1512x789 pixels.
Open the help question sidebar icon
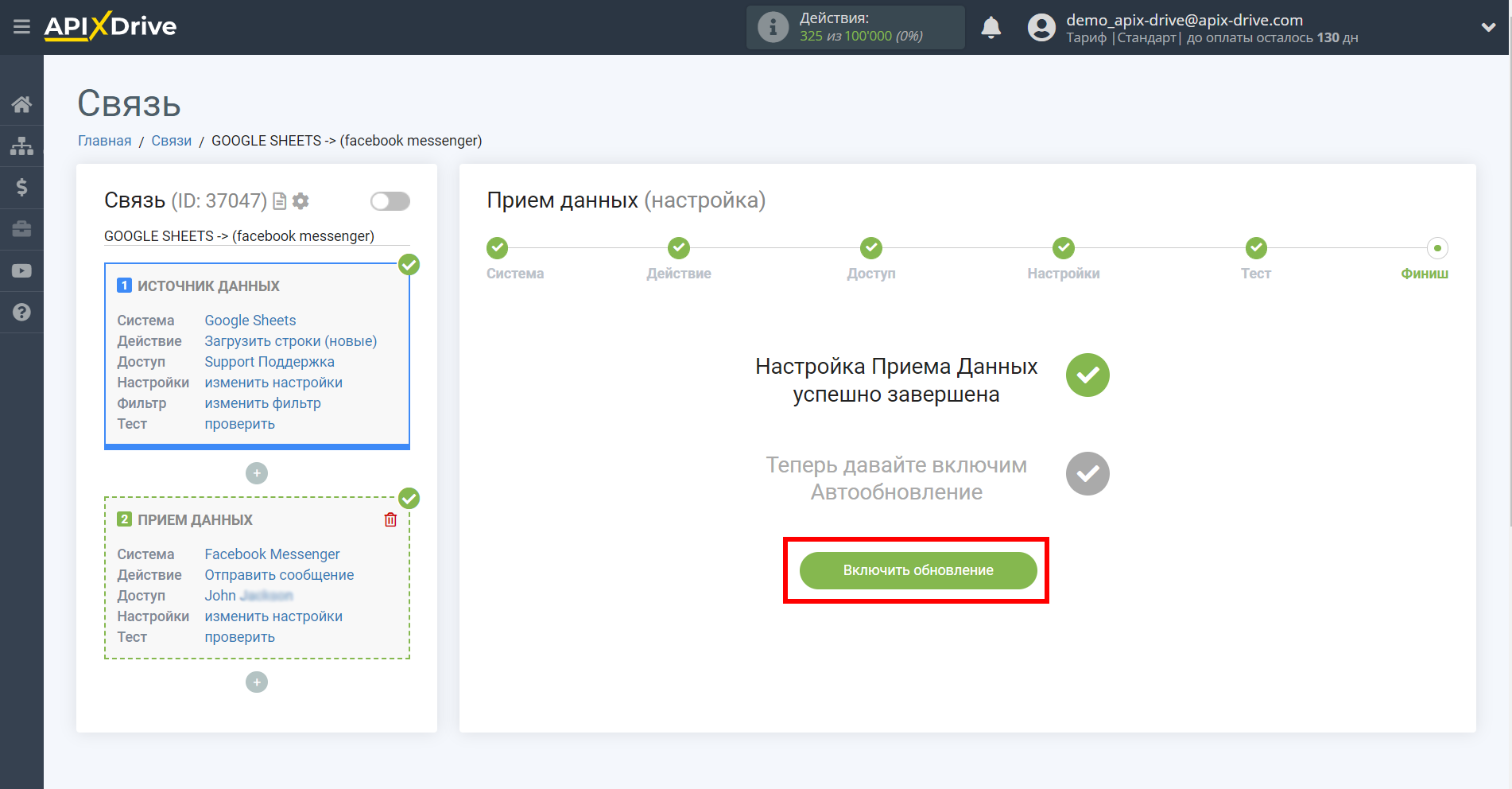coord(21,312)
